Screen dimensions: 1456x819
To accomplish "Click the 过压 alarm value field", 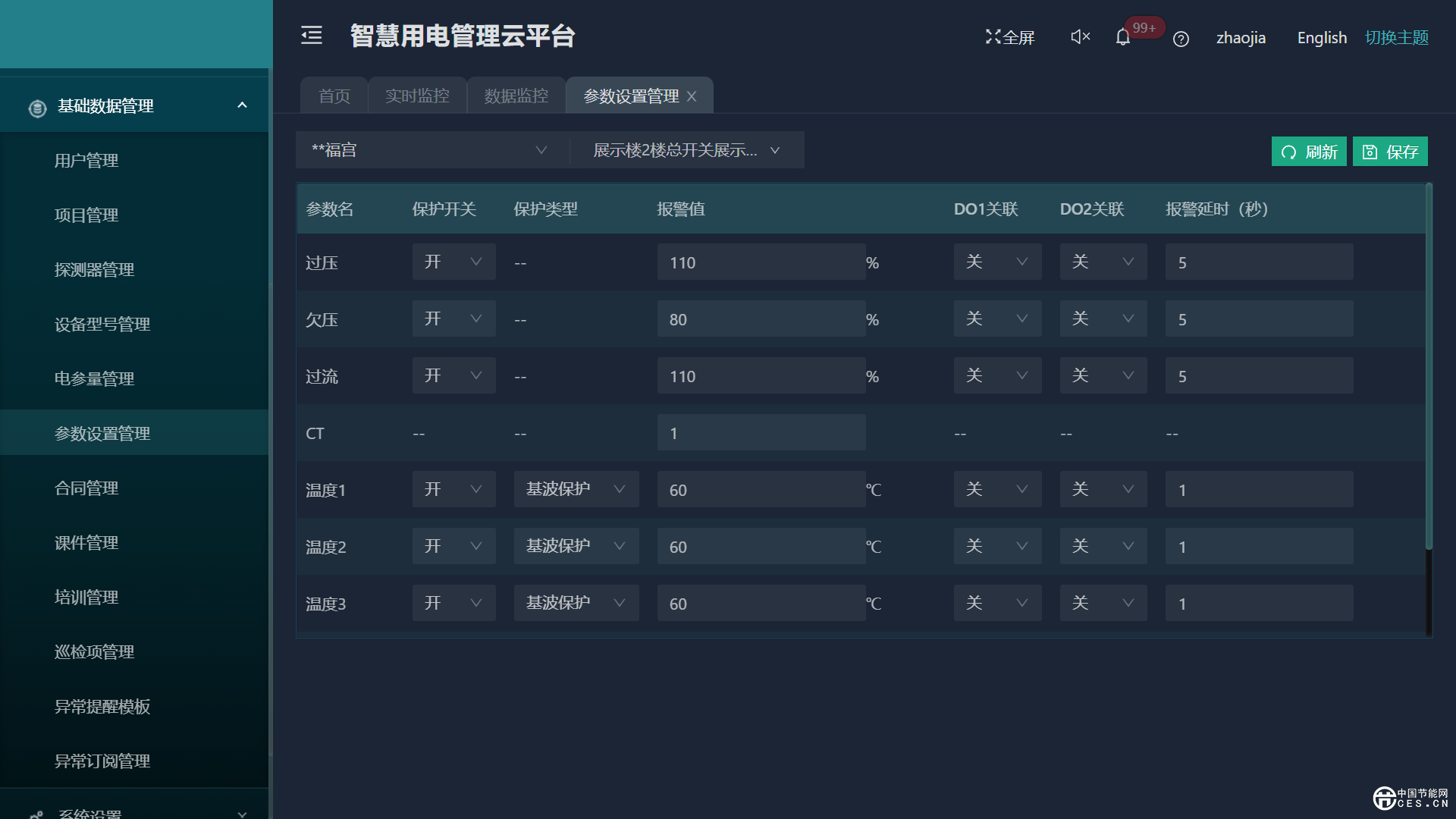I will point(761,262).
